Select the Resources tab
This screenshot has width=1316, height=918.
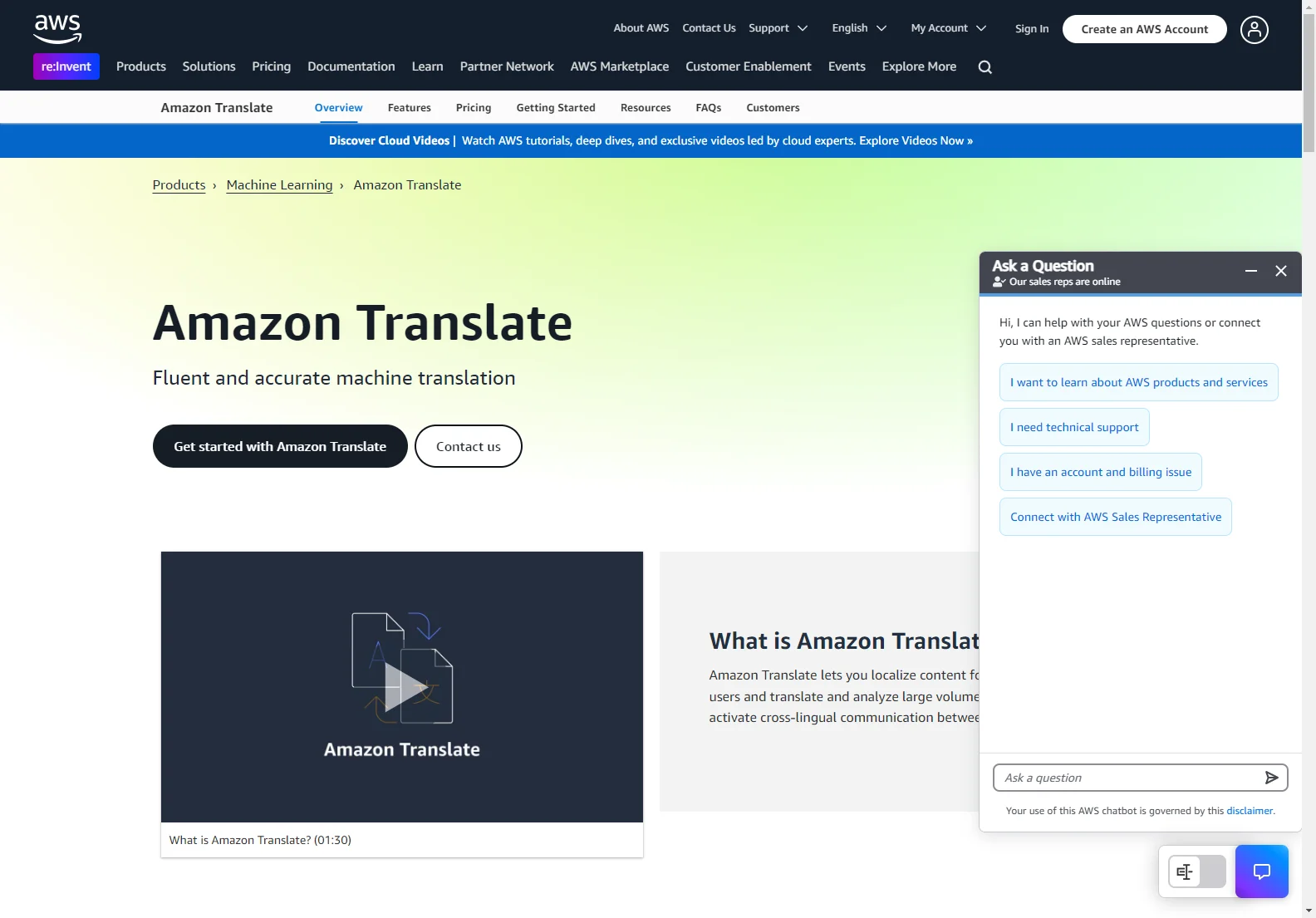(x=646, y=108)
